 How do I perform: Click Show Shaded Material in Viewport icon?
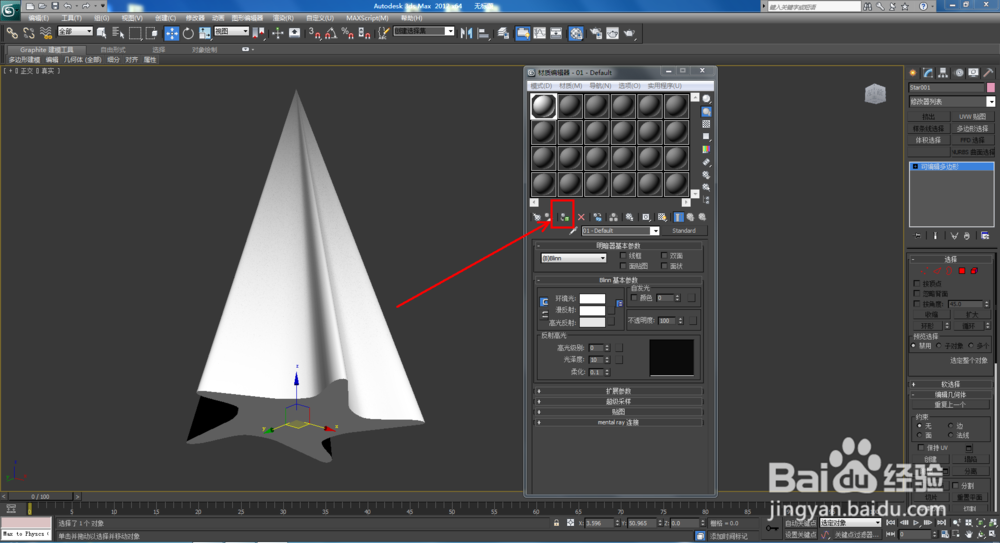662,218
